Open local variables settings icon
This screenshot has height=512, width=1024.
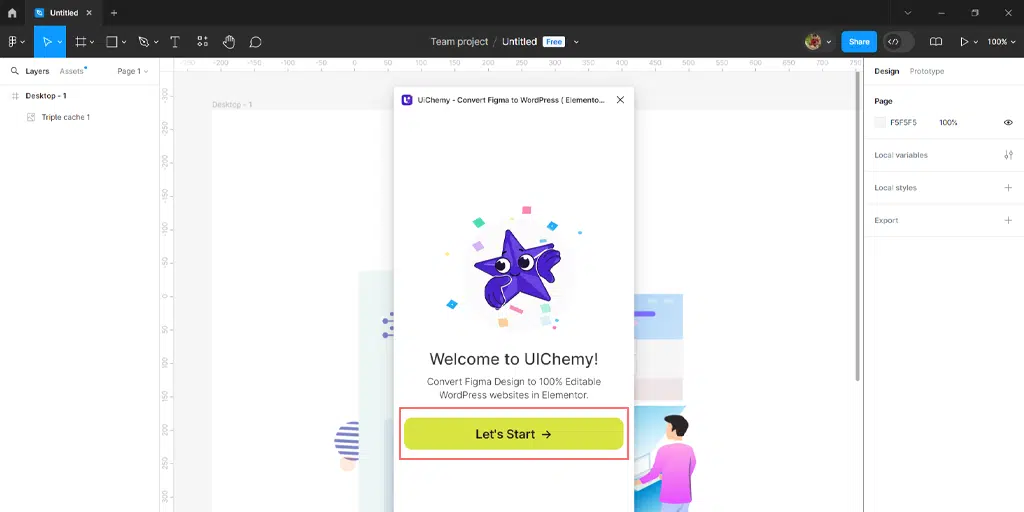click(1008, 155)
